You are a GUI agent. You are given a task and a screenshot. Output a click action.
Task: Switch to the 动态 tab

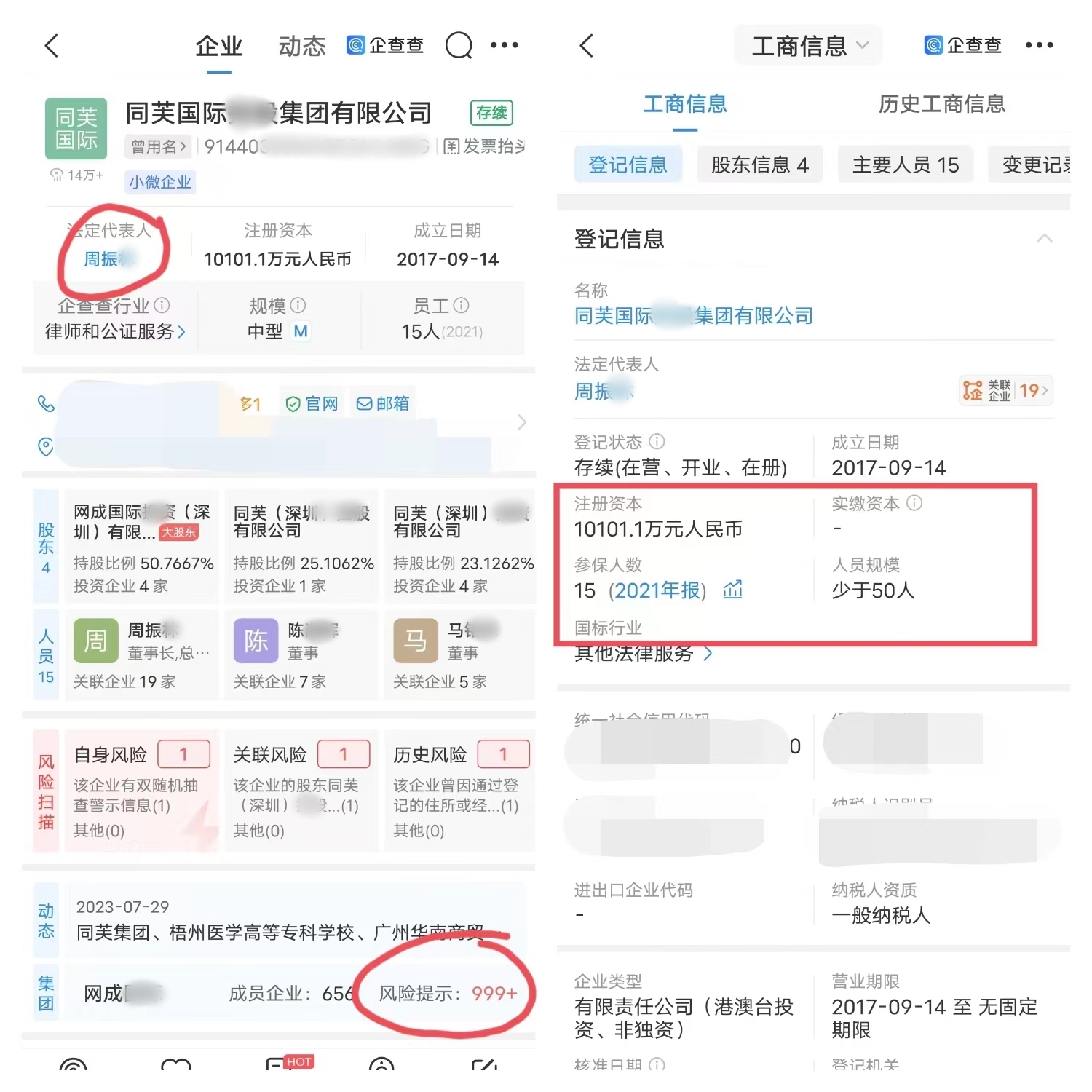coord(302,46)
